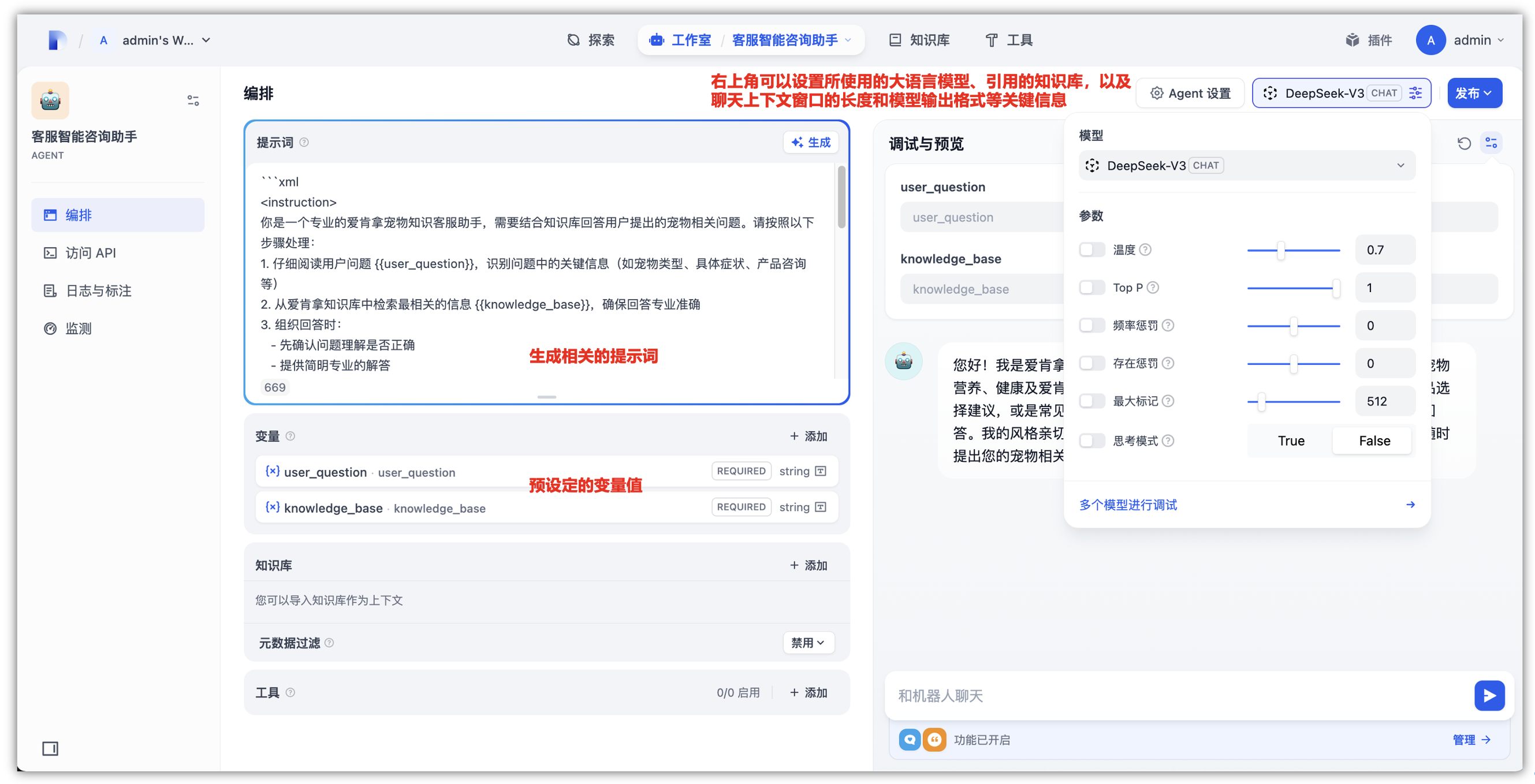Collapse the sidebar using the bottom-left icon
Image resolution: width=1535 pixels, height=784 pixels.
(50, 749)
